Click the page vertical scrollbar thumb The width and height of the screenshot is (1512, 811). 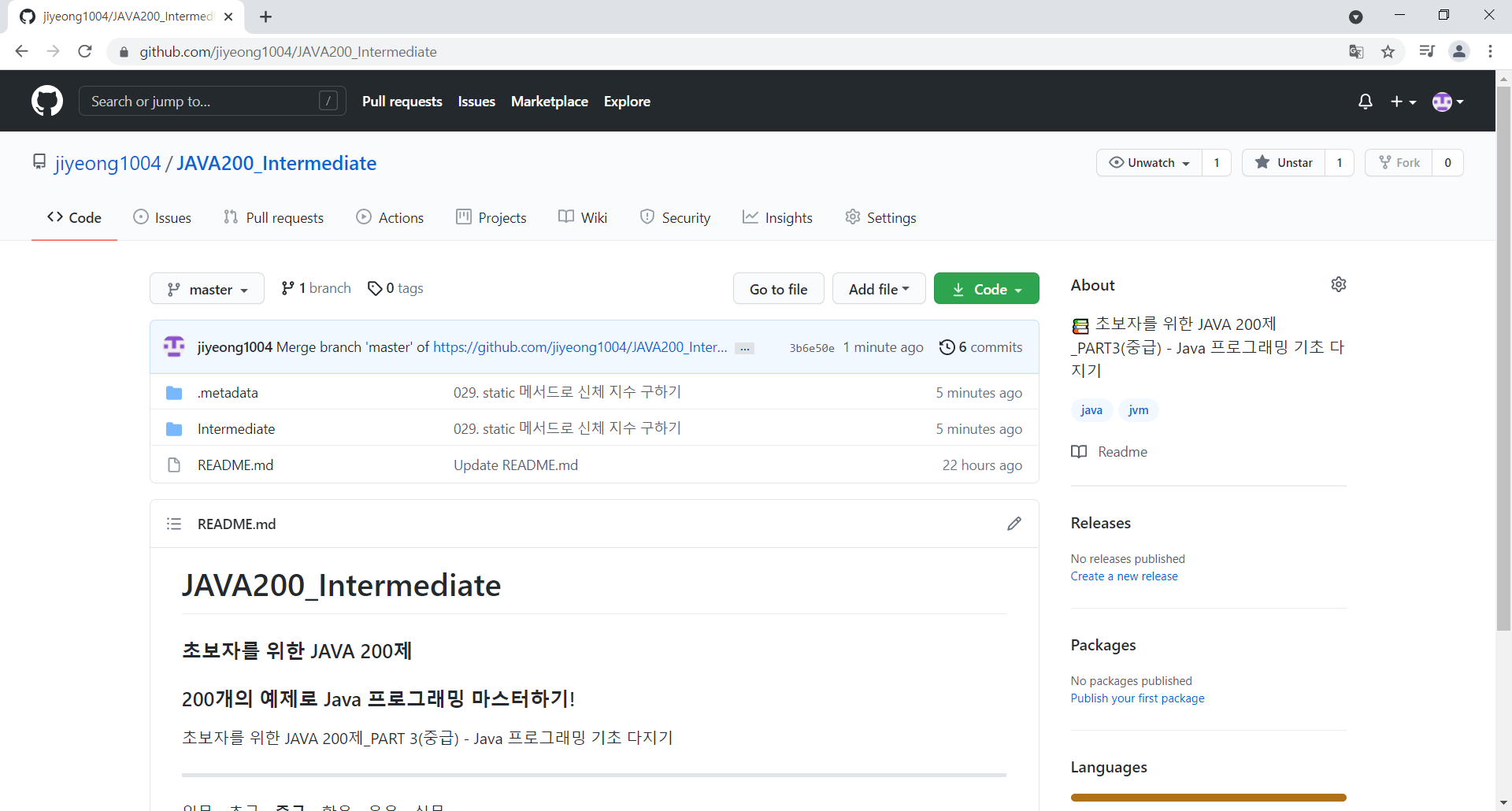pos(1503,358)
